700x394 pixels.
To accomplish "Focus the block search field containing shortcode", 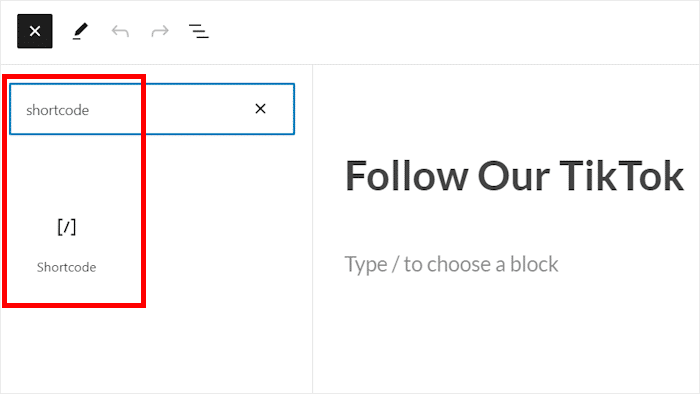I will (x=152, y=109).
